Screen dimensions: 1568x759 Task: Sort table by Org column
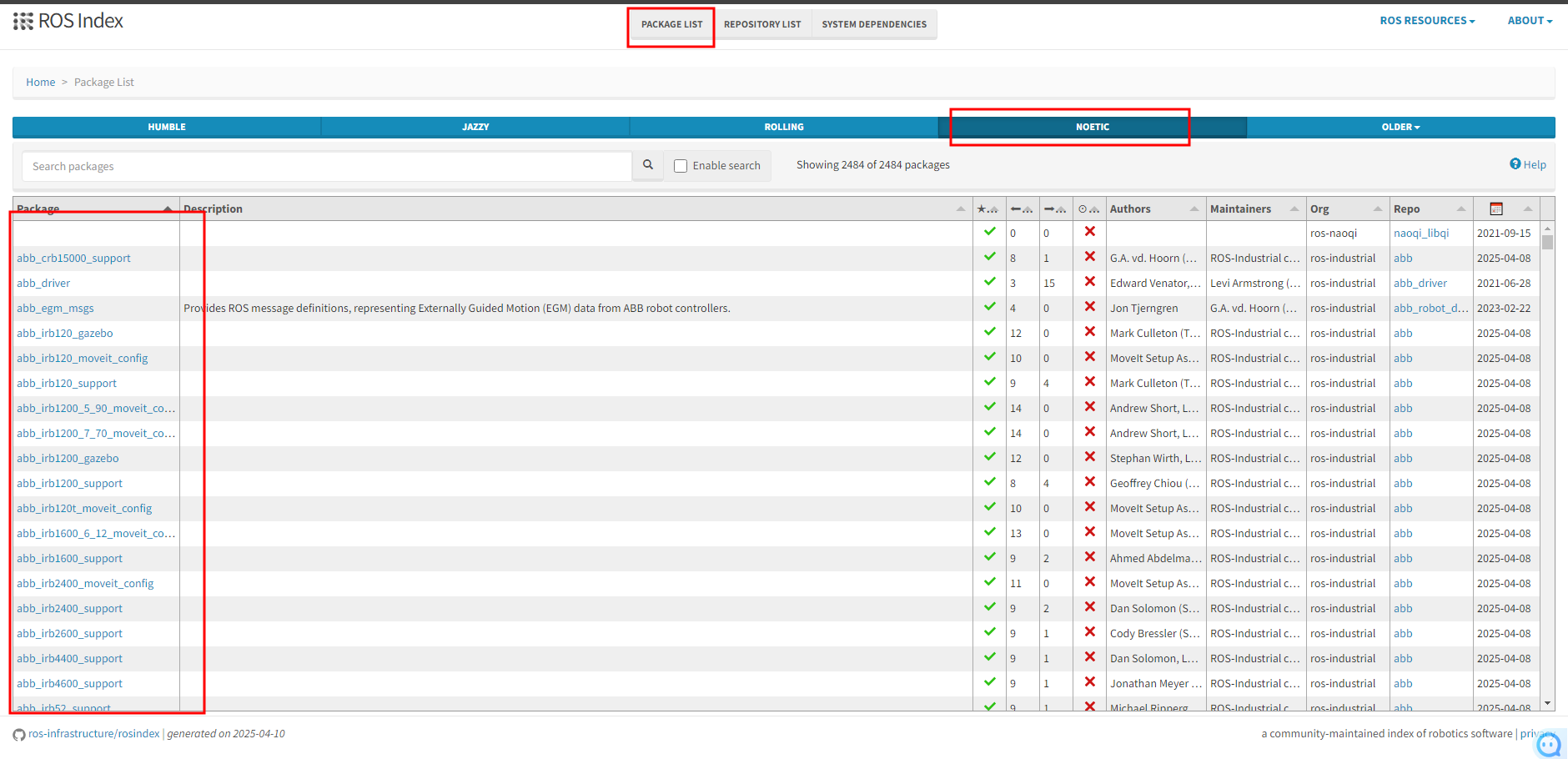(1347, 209)
